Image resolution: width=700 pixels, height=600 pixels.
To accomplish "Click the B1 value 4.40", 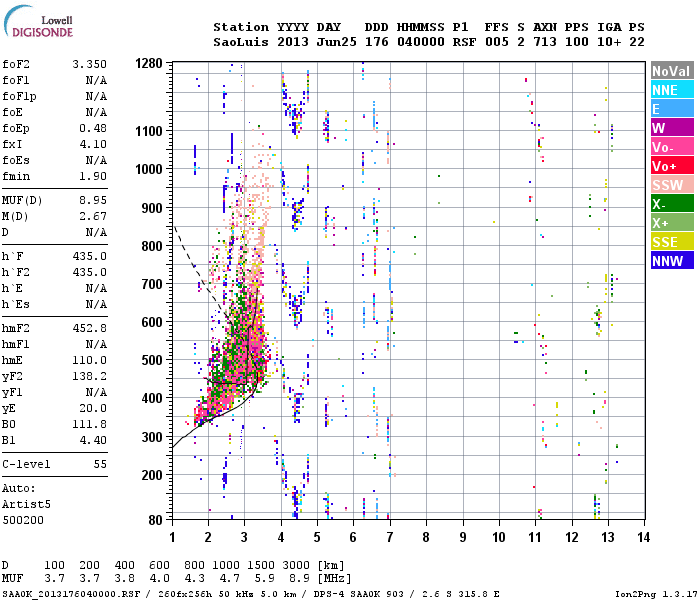I will tap(93, 440).
